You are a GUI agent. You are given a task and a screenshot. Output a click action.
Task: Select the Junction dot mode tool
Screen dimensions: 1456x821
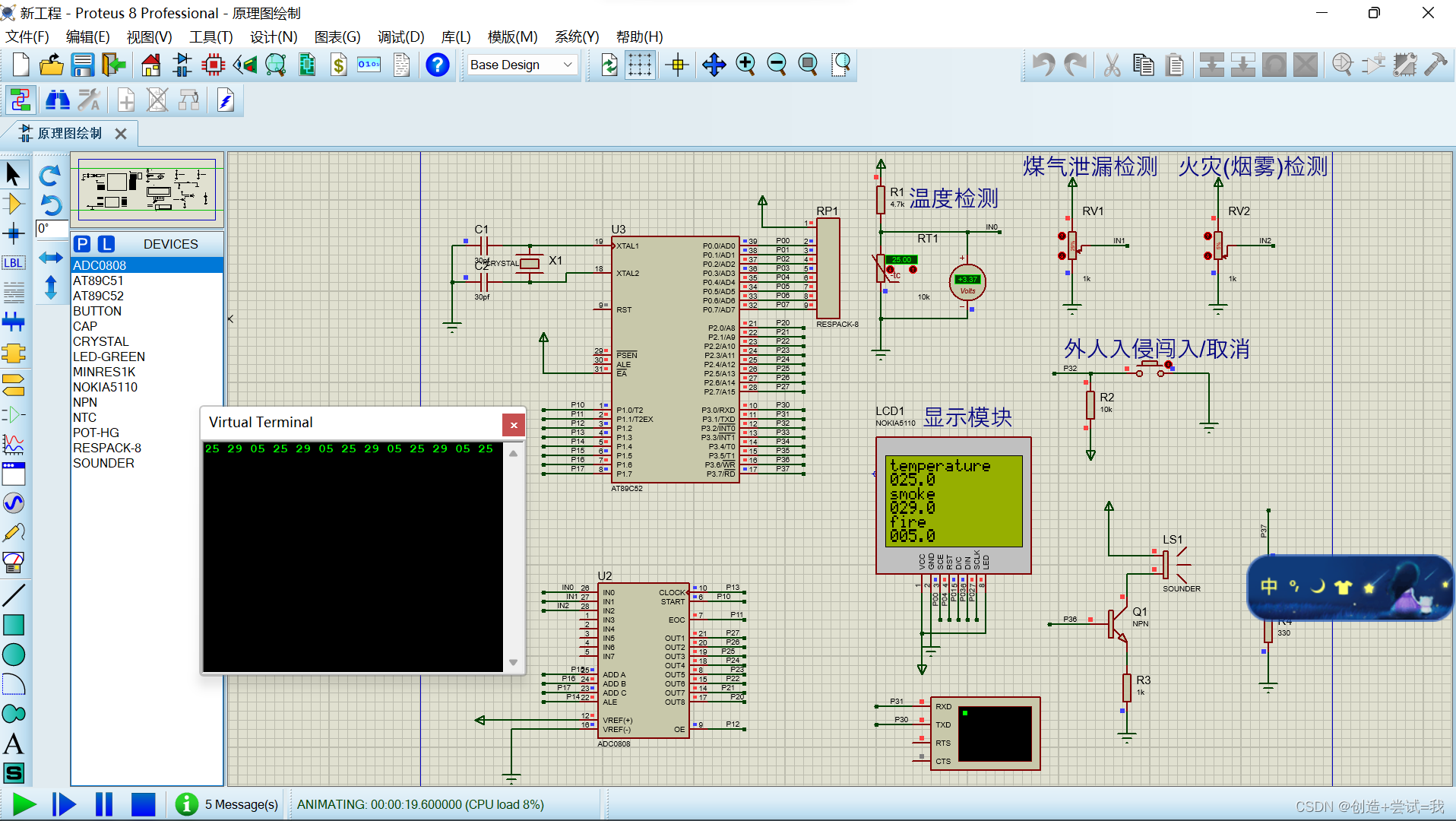14,233
